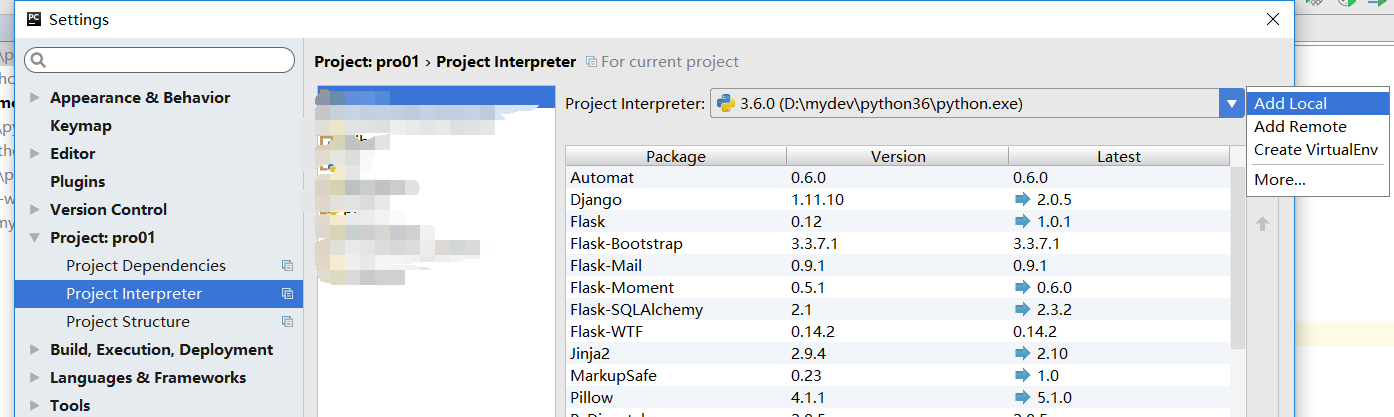The height and width of the screenshot is (417, 1394).
Task: Click the package table vertical scrollbar
Action: (1238, 258)
